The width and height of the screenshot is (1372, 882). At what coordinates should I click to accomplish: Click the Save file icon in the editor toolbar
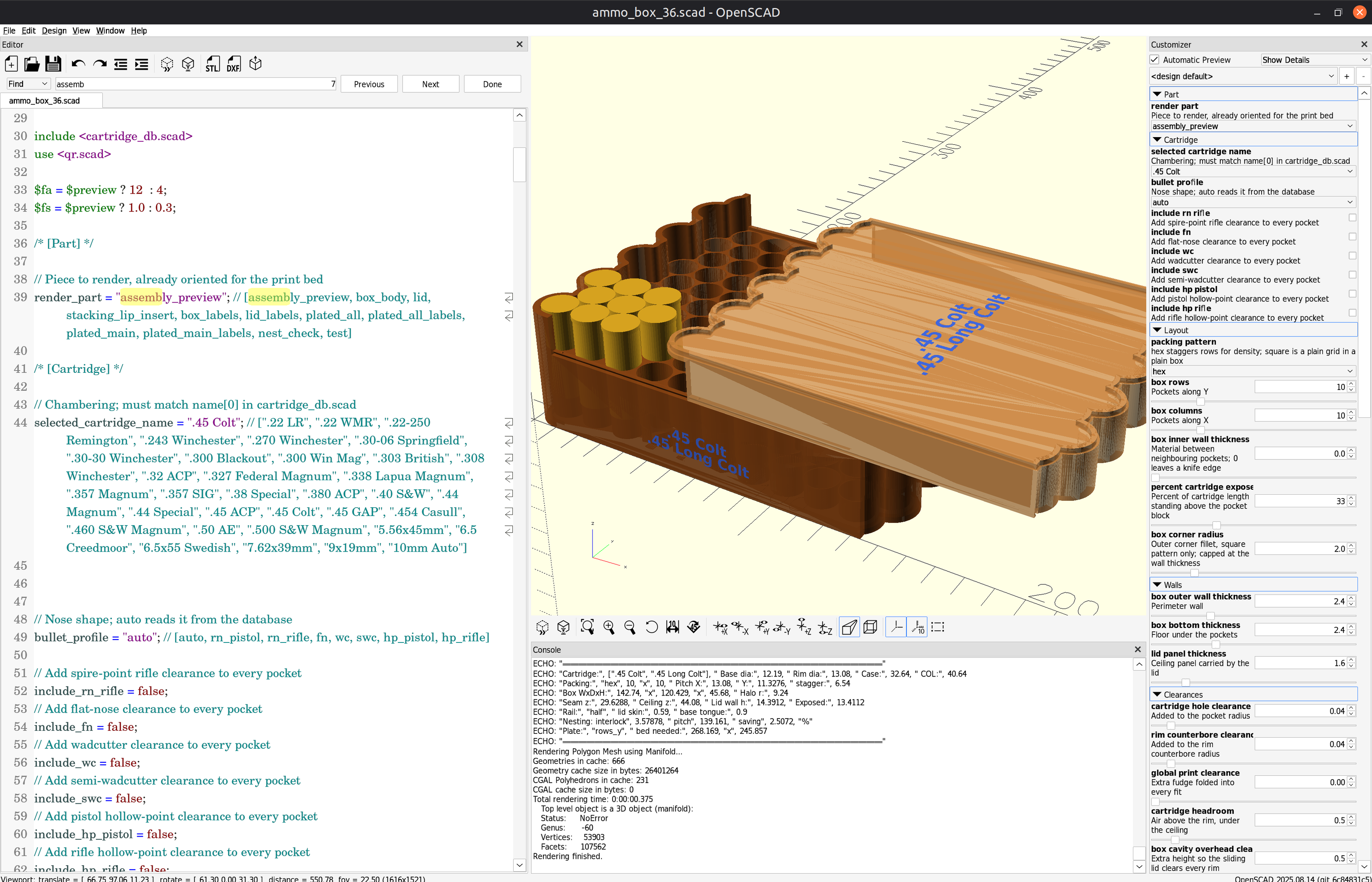[53, 64]
